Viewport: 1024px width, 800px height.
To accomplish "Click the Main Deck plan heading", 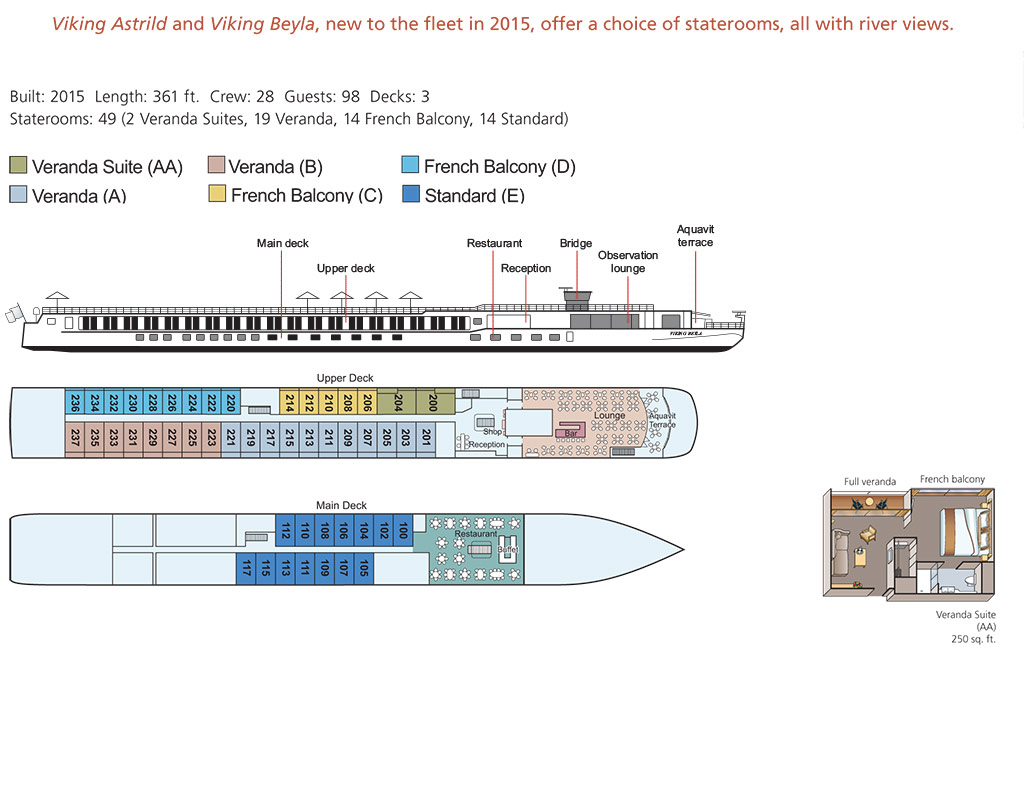I will coord(341,505).
